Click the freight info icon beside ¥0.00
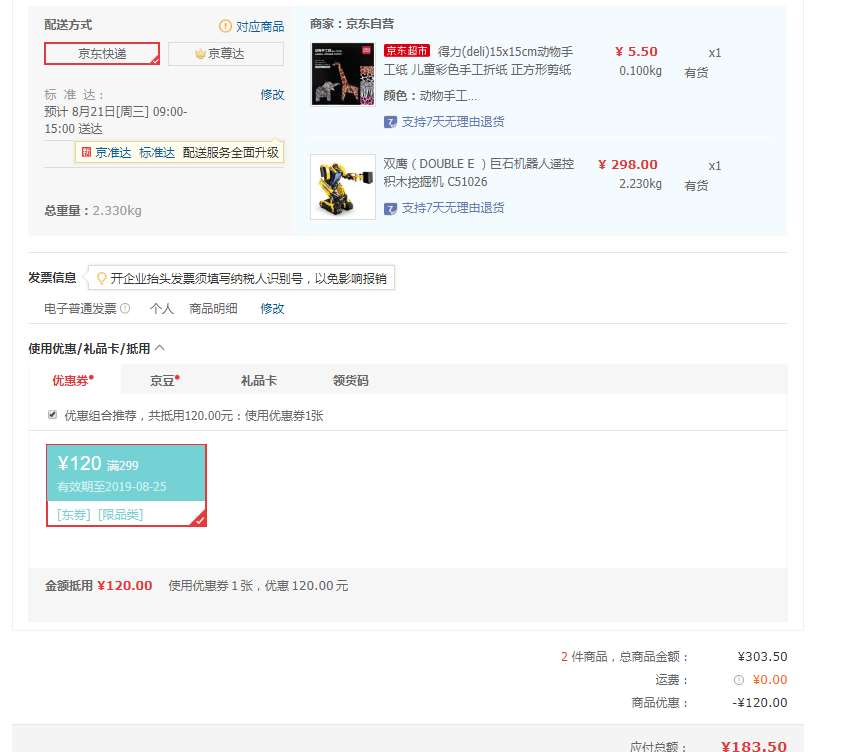The image size is (856, 752). tap(739, 680)
